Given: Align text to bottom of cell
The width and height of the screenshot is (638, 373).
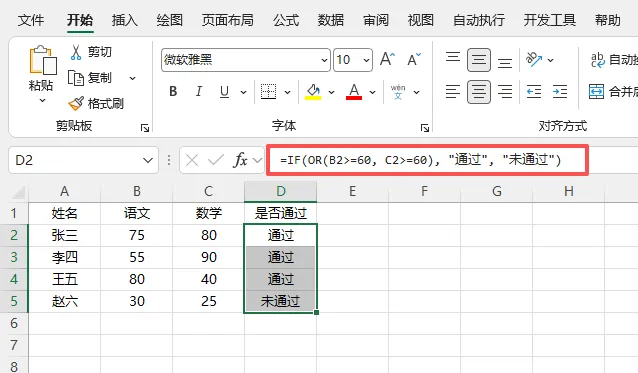Looking at the screenshot, I should coord(505,62).
